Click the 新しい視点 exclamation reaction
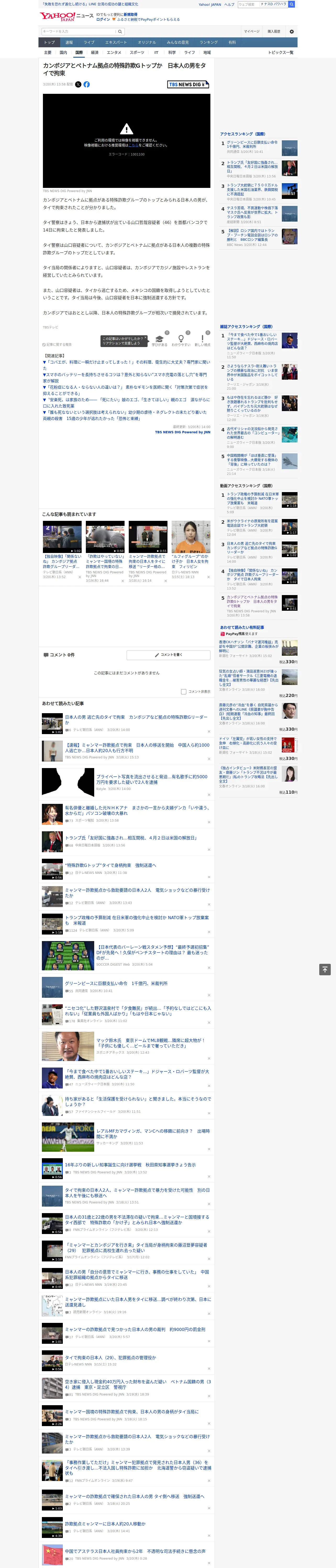Viewport: 336px width, 1568px height. [x=203, y=338]
